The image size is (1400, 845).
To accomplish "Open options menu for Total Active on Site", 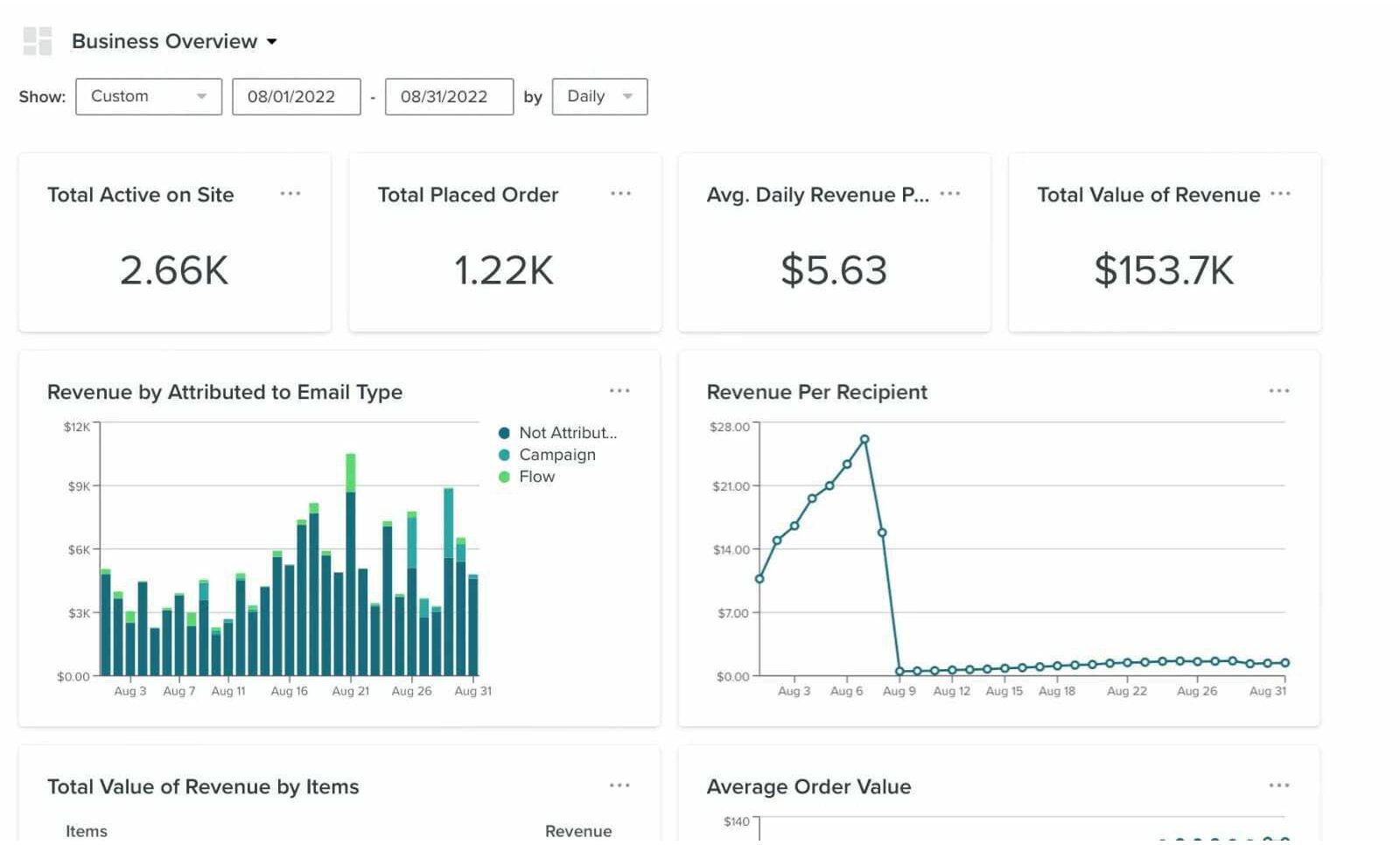I will click(290, 193).
